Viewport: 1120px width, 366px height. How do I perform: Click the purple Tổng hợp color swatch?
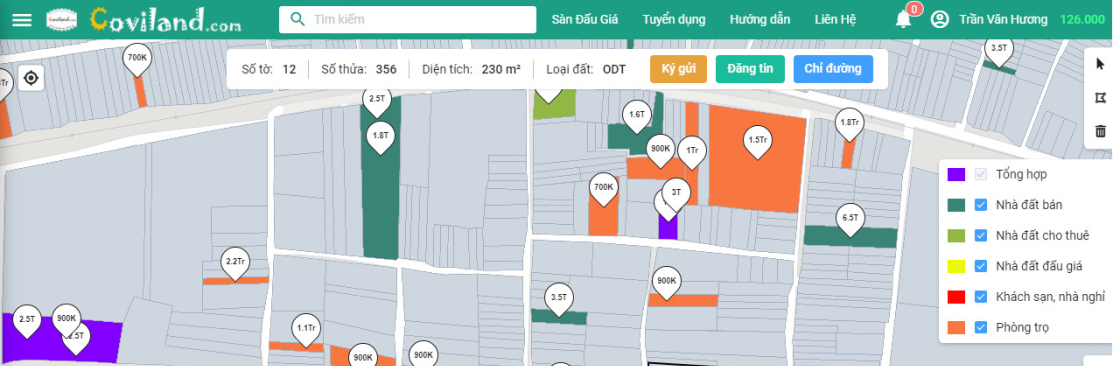(956, 174)
